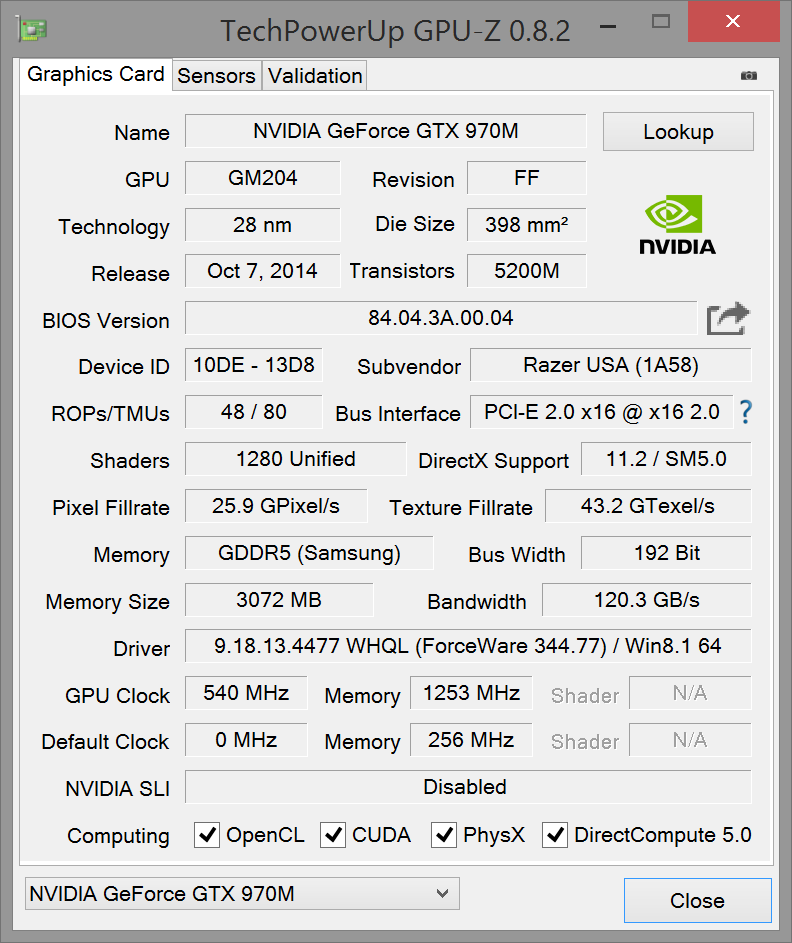
Task: Open the GPU selection dropdown
Action: [242, 894]
